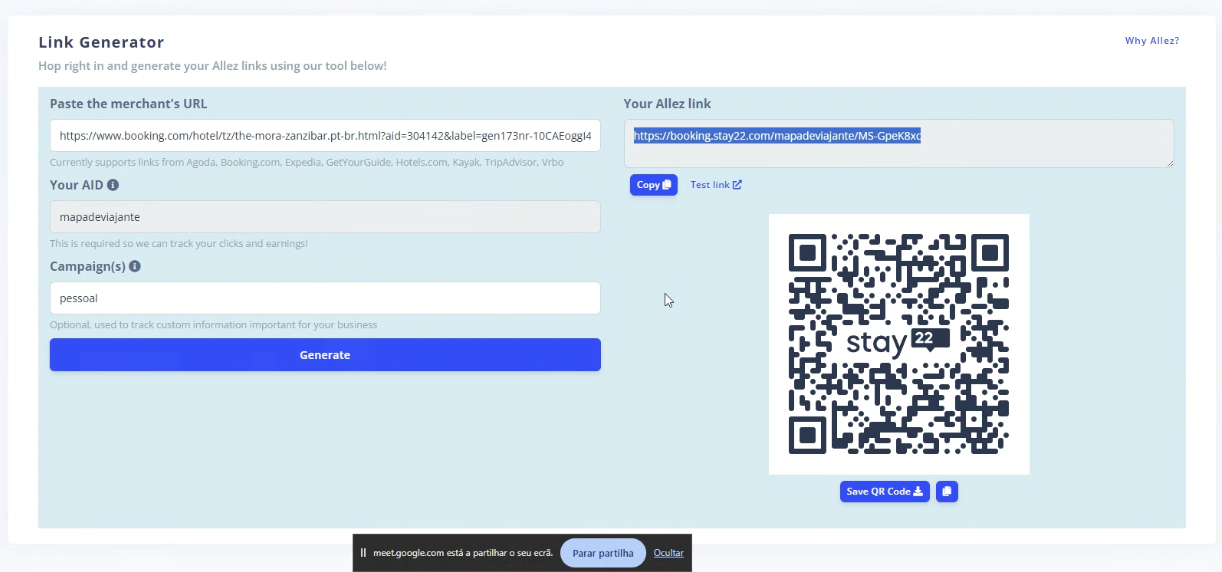Viewport: 1222px width, 572px height.
Task: Click the 'Your Allez link' label
Action: click(x=667, y=103)
